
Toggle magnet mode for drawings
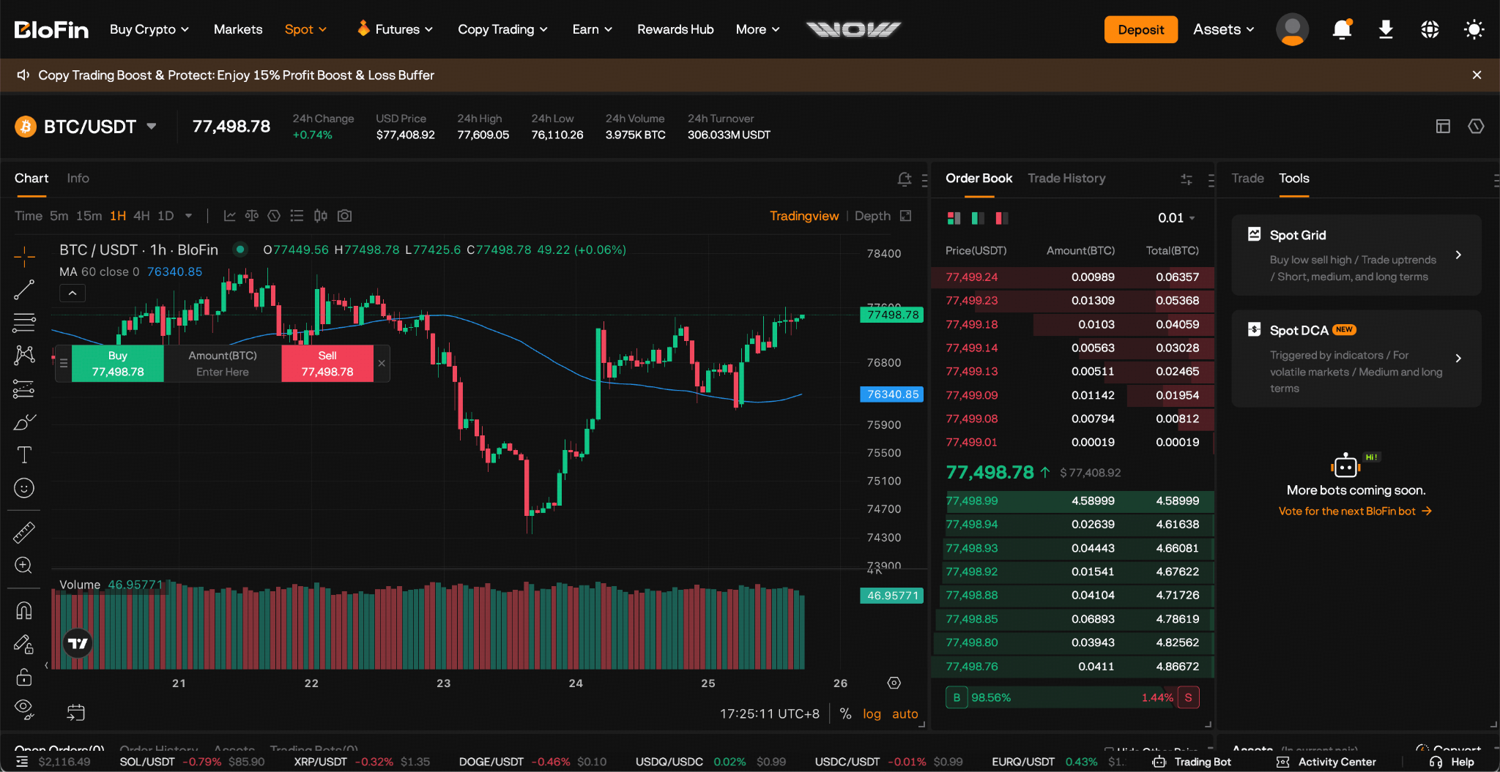[24, 611]
